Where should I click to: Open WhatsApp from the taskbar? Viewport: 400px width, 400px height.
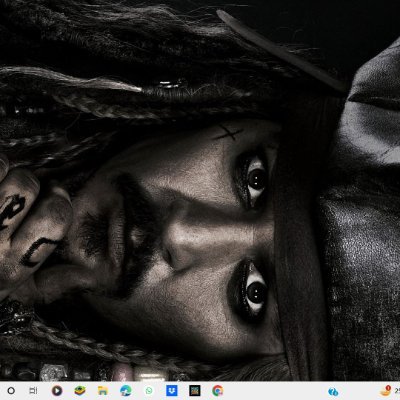pyautogui.click(x=149, y=390)
